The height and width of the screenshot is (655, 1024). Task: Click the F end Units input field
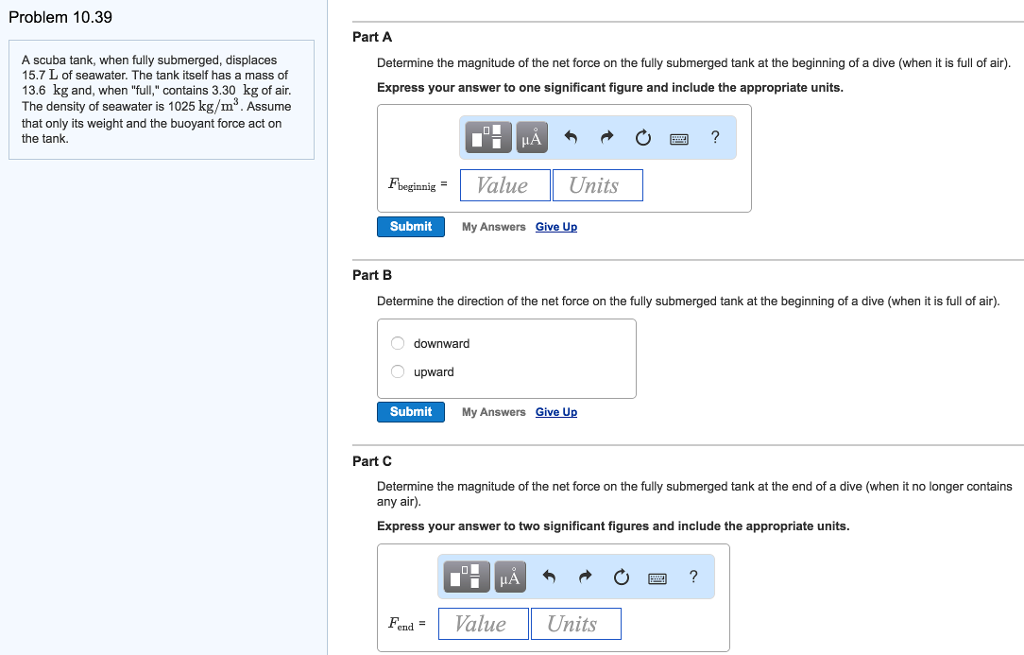575,624
